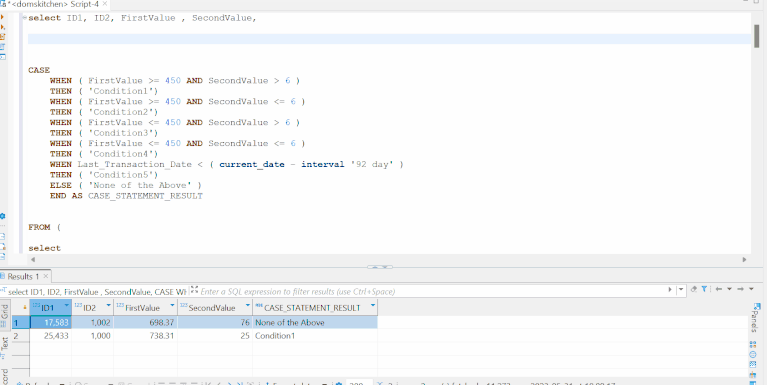
Task: Select cell 17,583 in ID1
Action: point(51,322)
